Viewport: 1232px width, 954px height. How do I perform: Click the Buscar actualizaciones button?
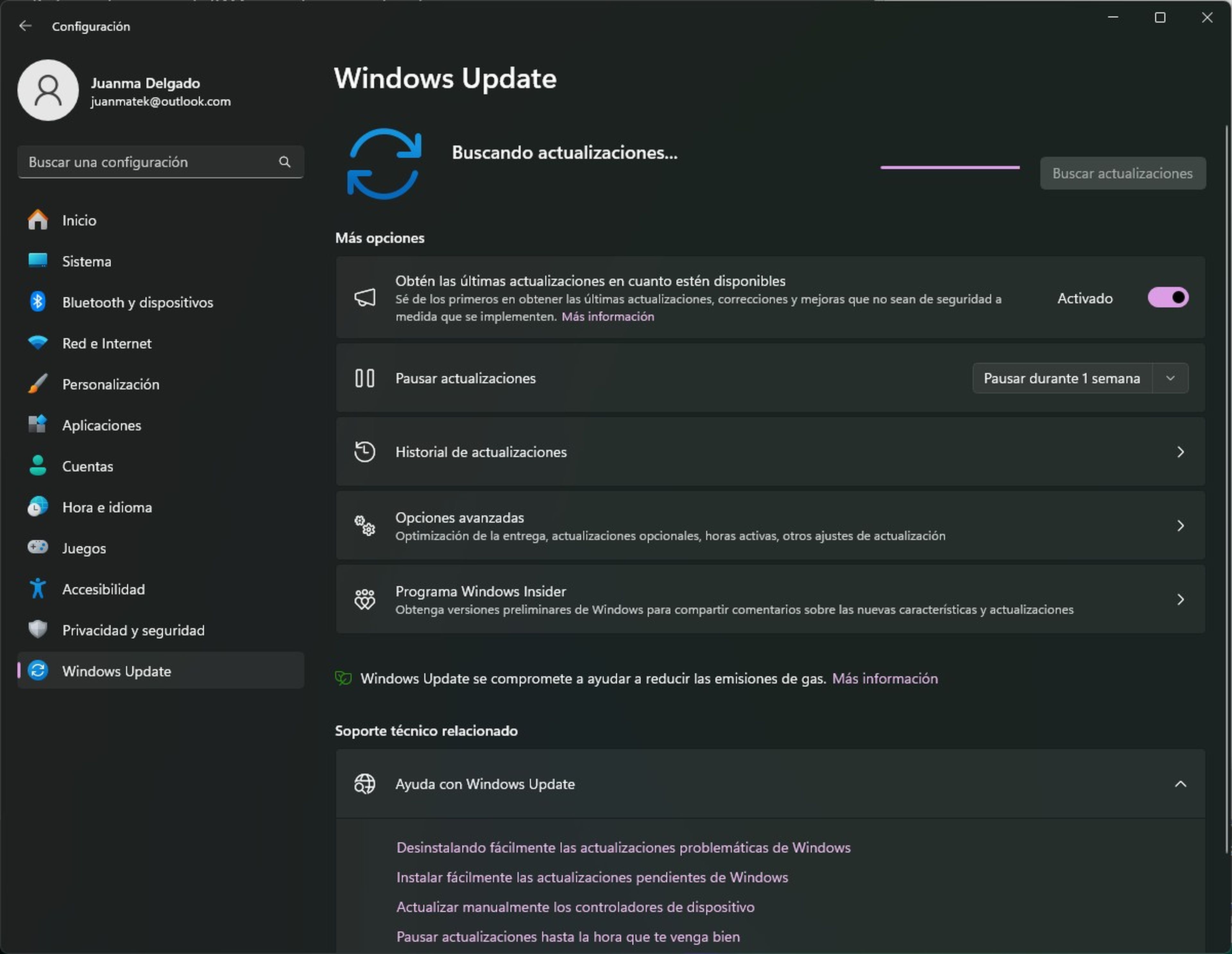pyautogui.click(x=1123, y=173)
